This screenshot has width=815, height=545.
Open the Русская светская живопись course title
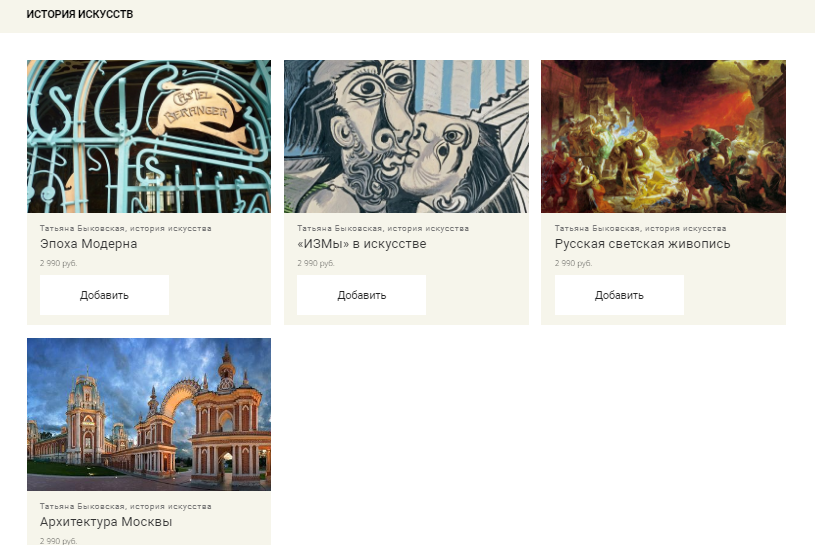(642, 244)
